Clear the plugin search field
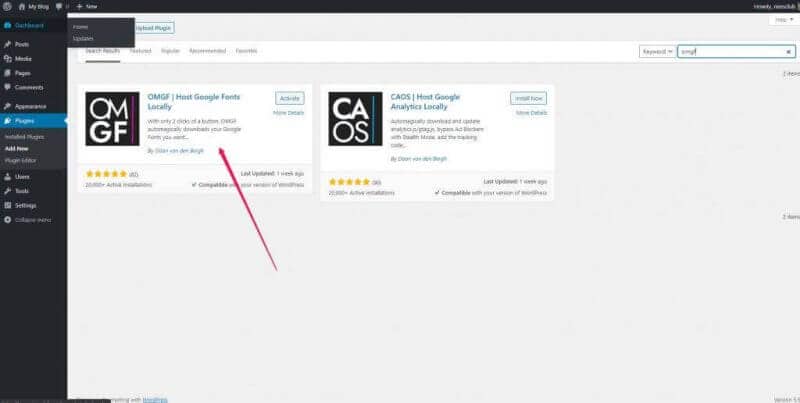Viewport: 800px width, 403px height. point(788,52)
